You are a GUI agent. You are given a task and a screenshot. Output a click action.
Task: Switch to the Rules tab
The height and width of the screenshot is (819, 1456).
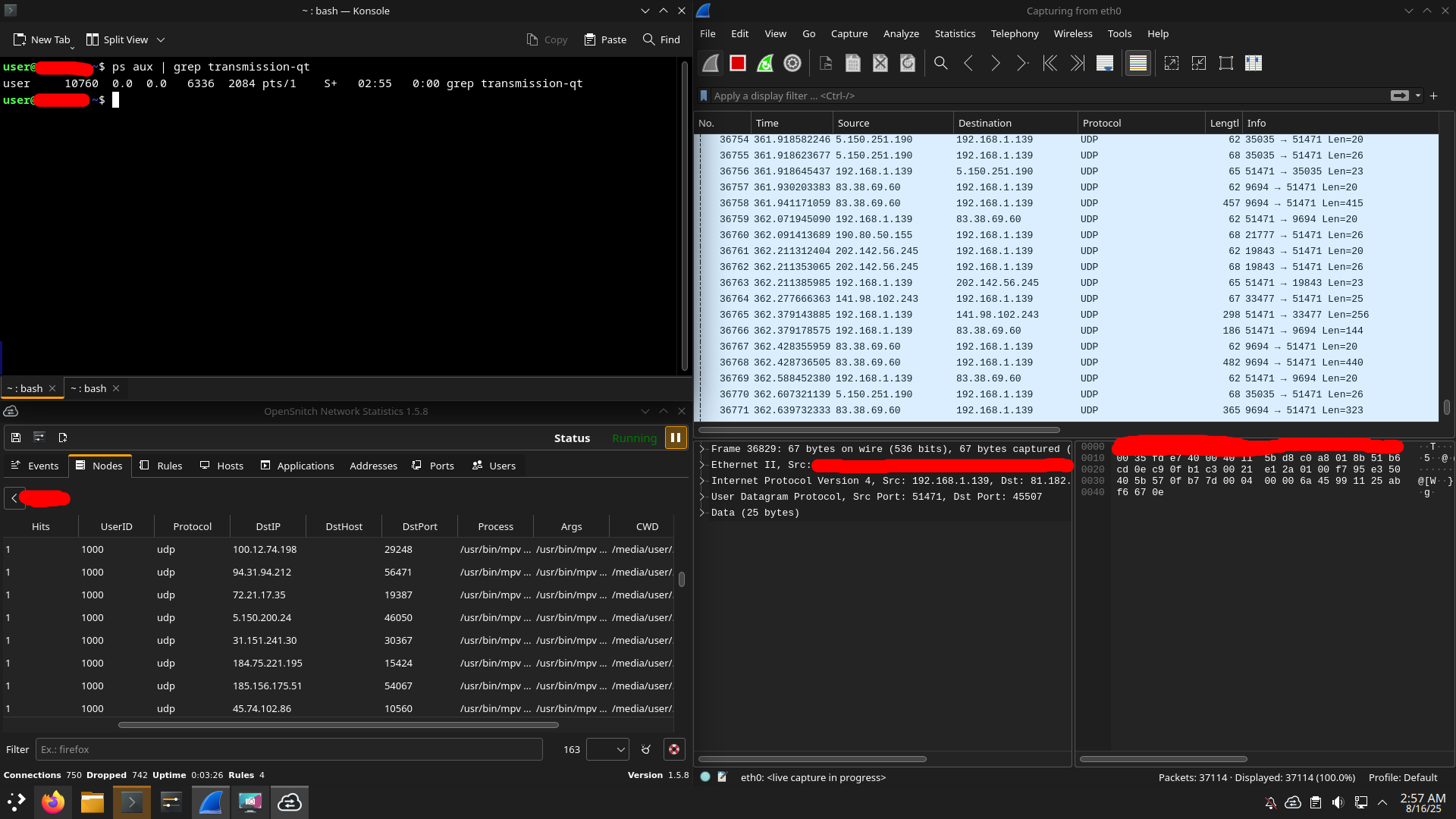point(161,466)
